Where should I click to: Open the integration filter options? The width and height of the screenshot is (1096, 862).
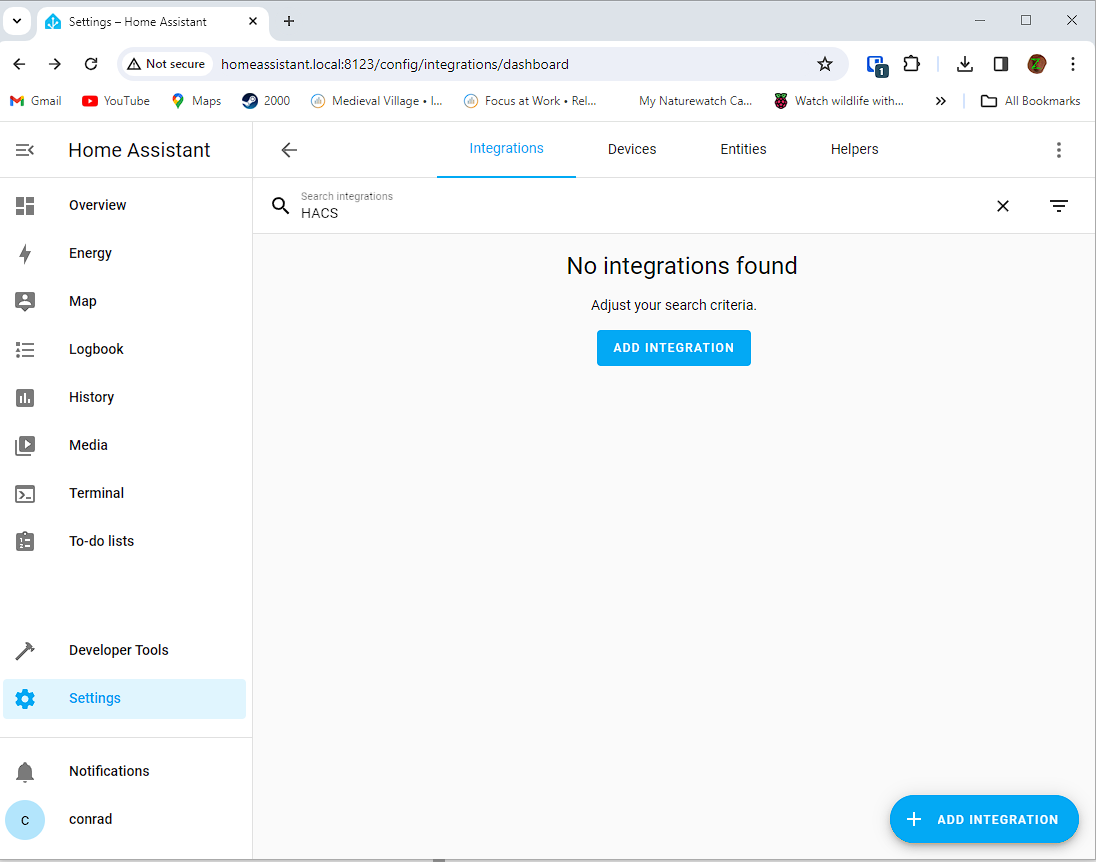coord(1059,206)
